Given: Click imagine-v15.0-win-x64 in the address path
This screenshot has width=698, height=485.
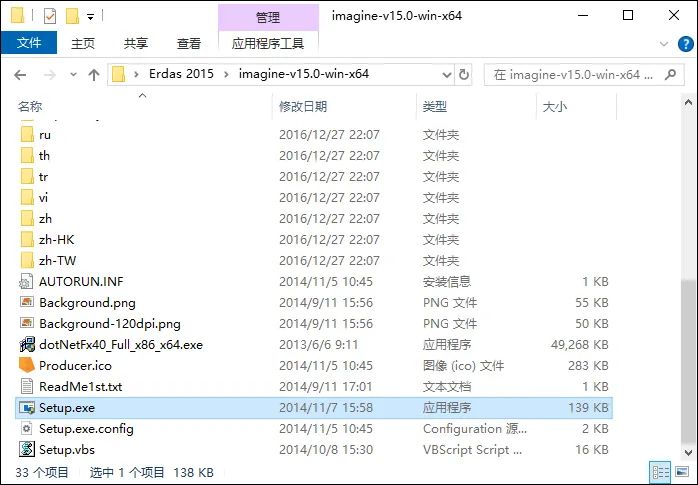Looking at the screenshot, I should point(304,74).
